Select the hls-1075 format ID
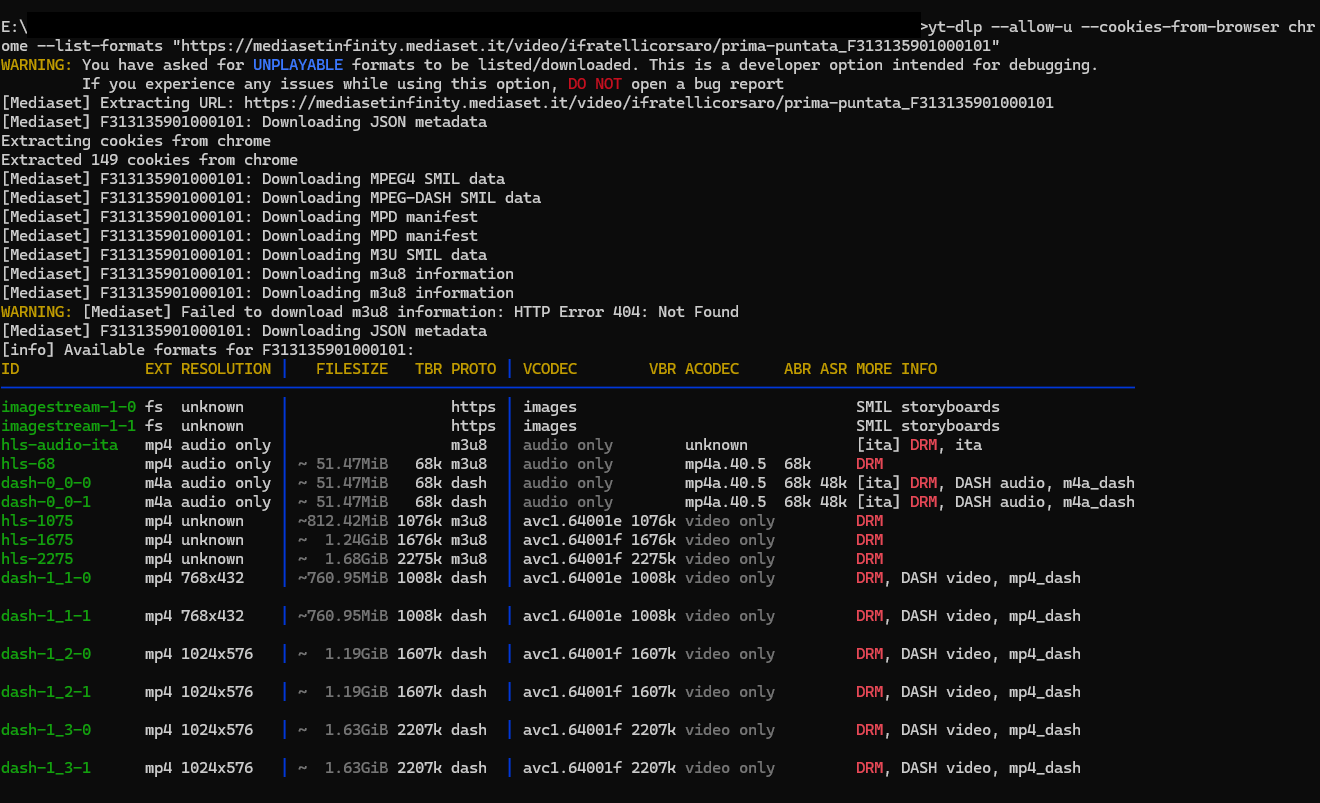1320x803 pixels. 37,521
